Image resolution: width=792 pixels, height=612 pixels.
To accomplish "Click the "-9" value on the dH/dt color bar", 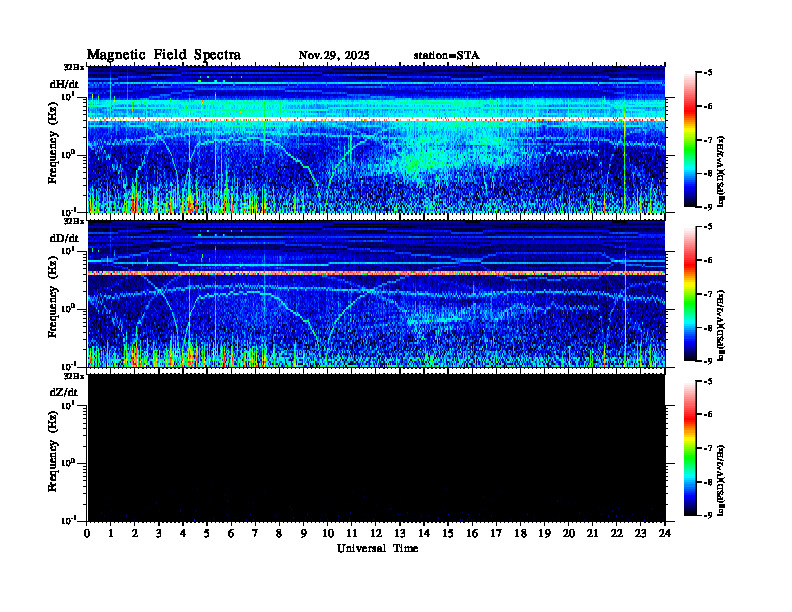I will [x=708, y=207].
